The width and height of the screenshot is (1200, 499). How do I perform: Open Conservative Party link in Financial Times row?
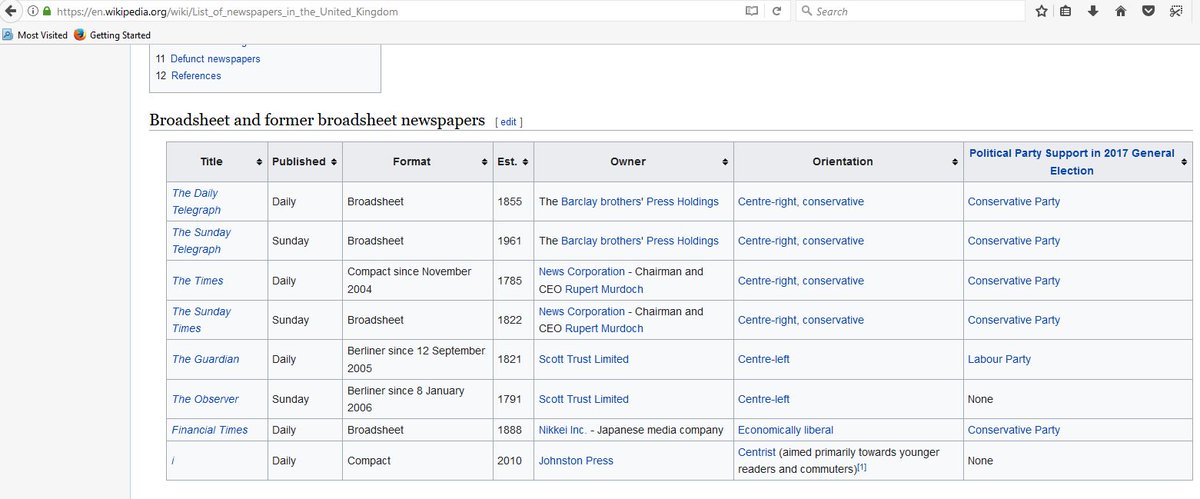pyautogui.click(x=1014, y=430)
